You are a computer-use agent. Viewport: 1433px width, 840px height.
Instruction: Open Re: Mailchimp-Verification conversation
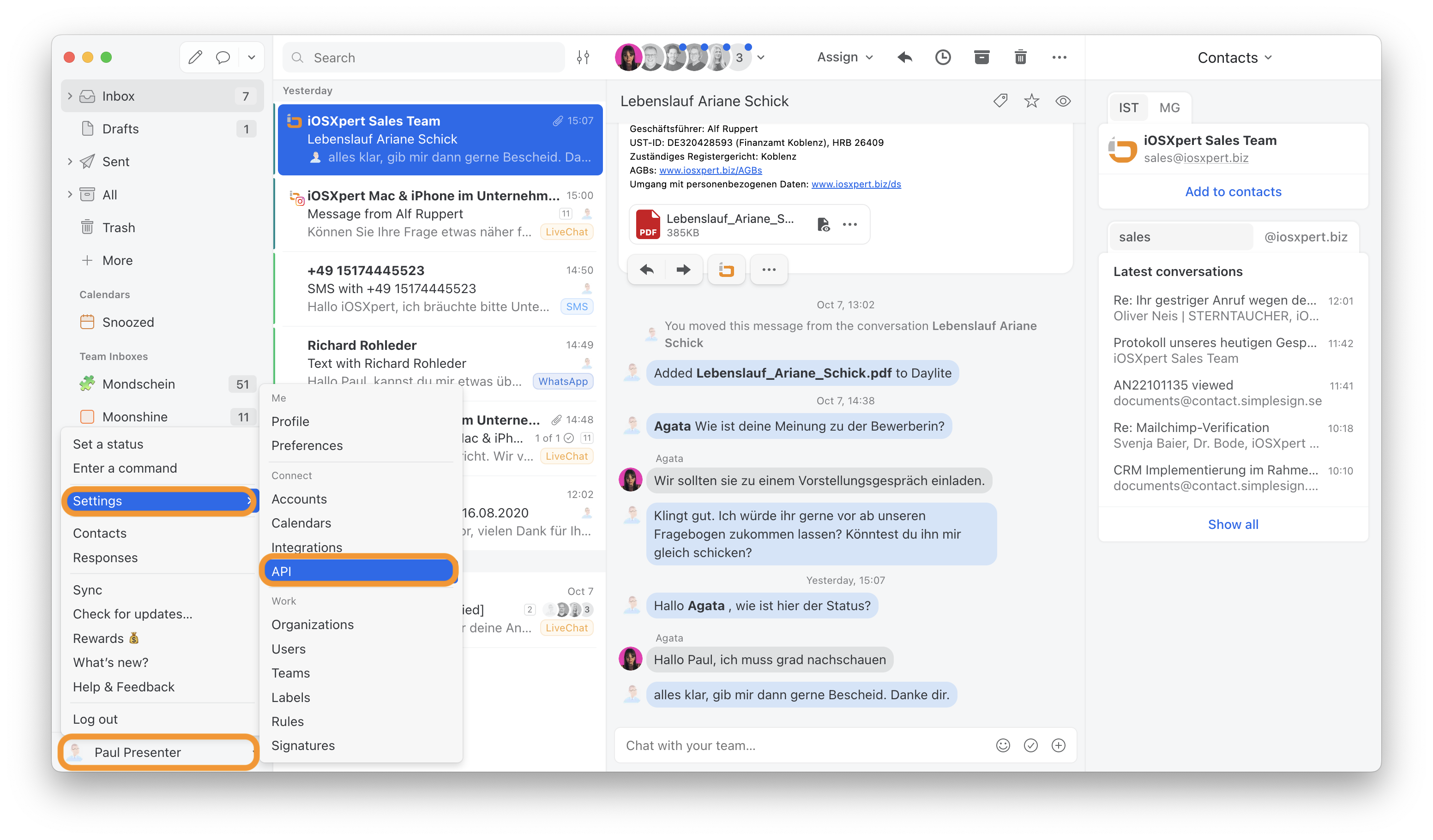click(1233, 435)
